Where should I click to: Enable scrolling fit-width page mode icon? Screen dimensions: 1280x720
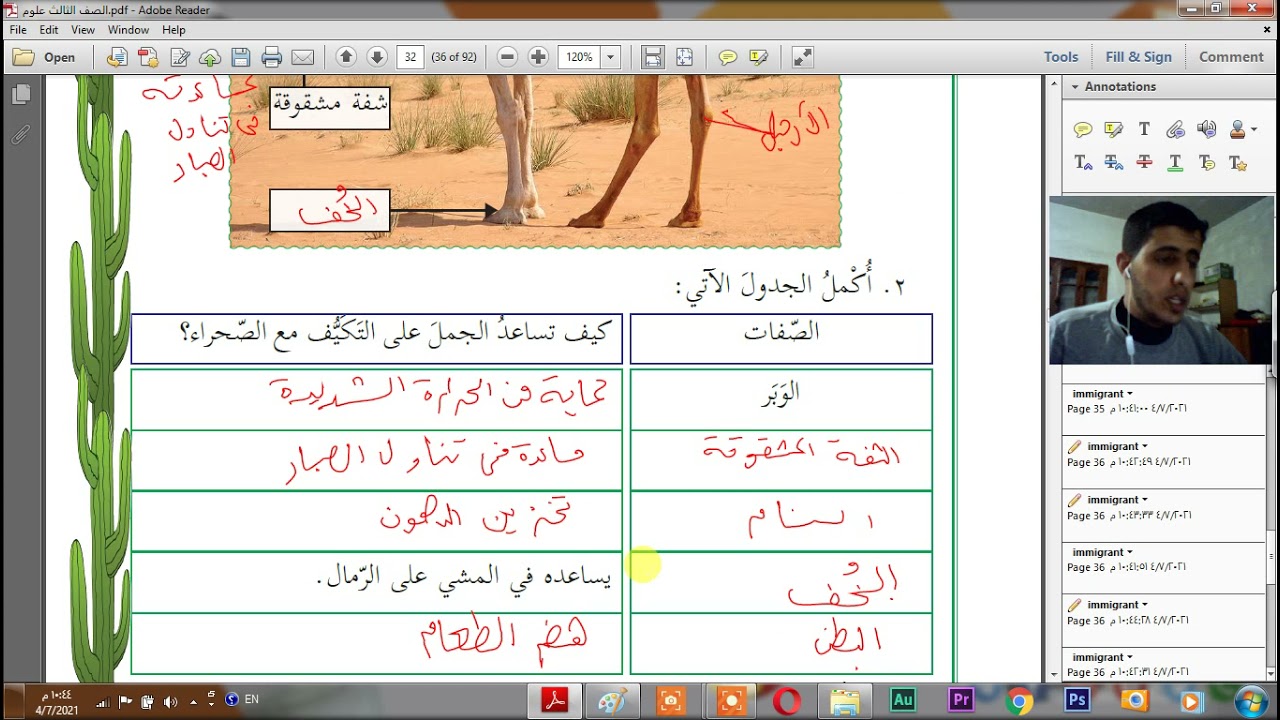(653, 57)
